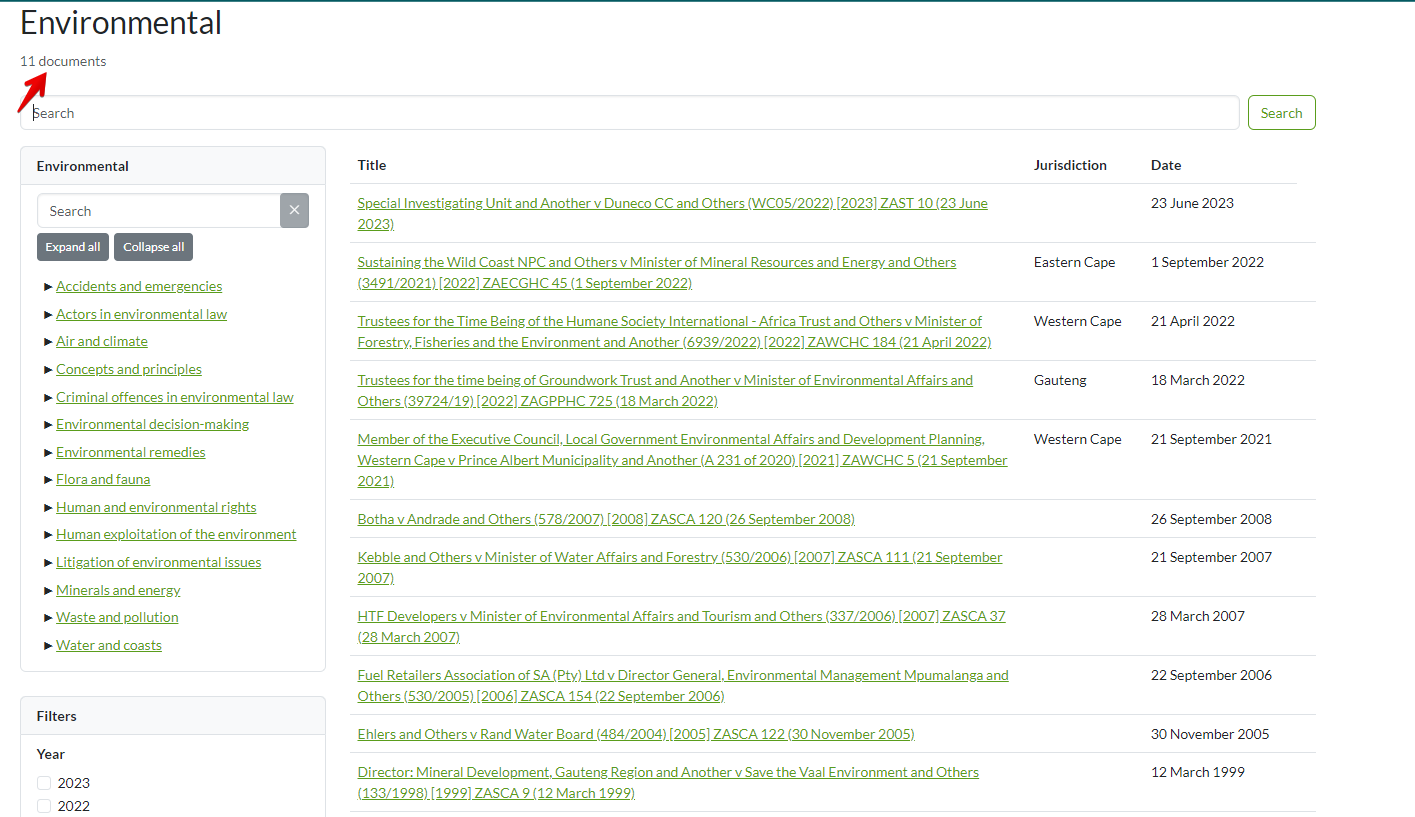Expand the Accidents and emergencies arrow
1415x817 pixels.
click(x=48, y=287)
